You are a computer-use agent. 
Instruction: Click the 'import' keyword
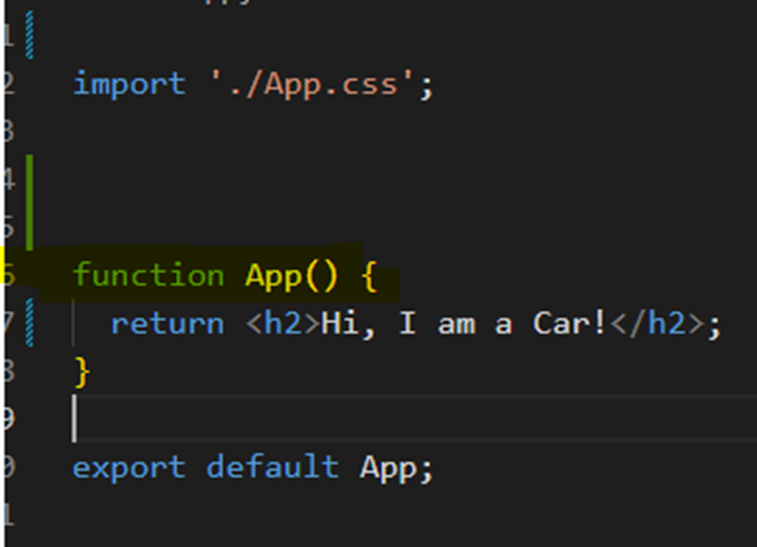(x=129, y=85)
